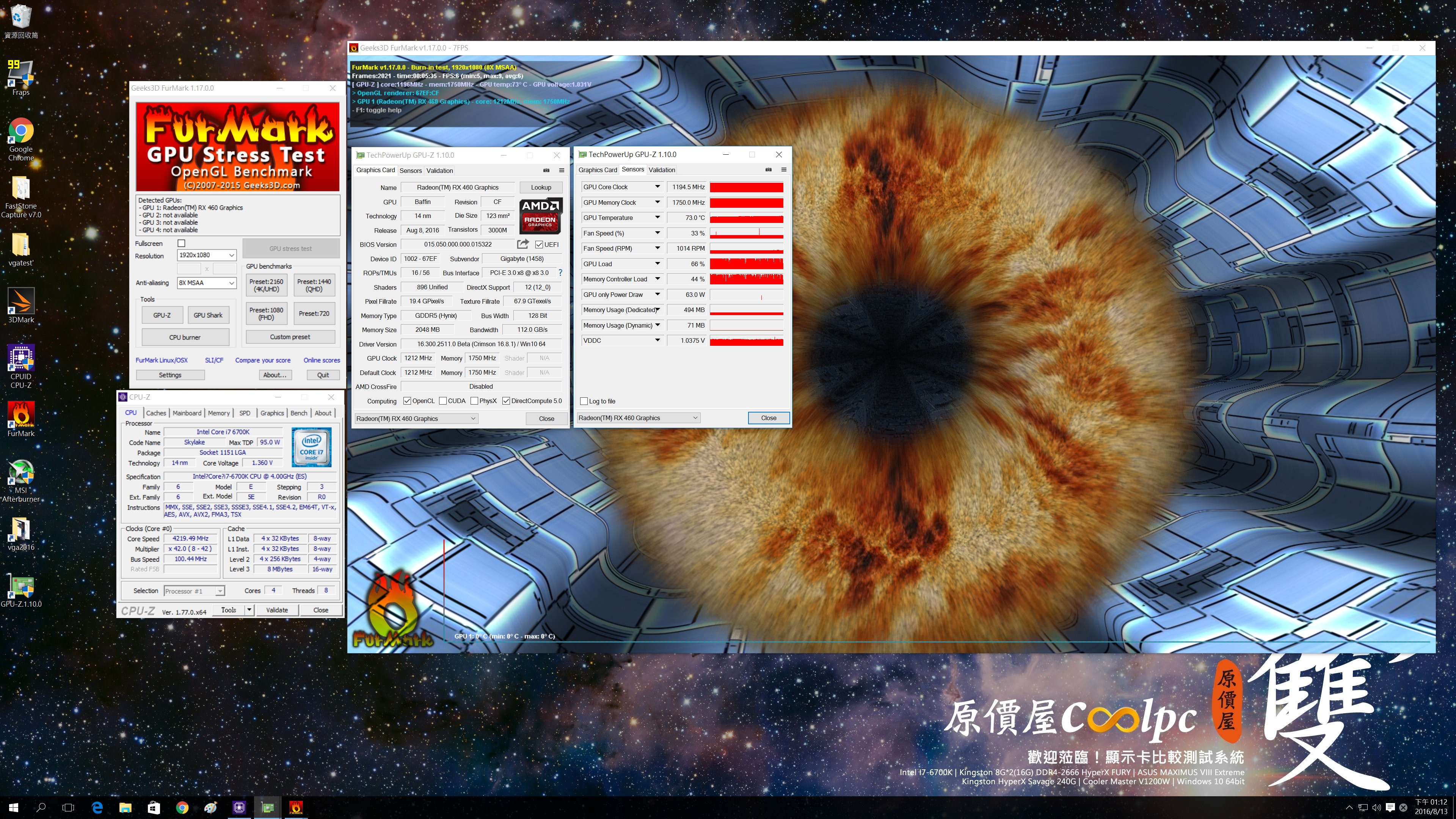Open Sensors tab in GPU-Z Graphics Card window

click(410, 171)
